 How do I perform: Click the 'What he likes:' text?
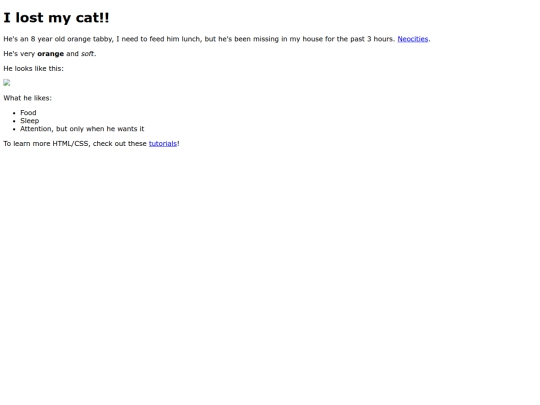point(28,98)
